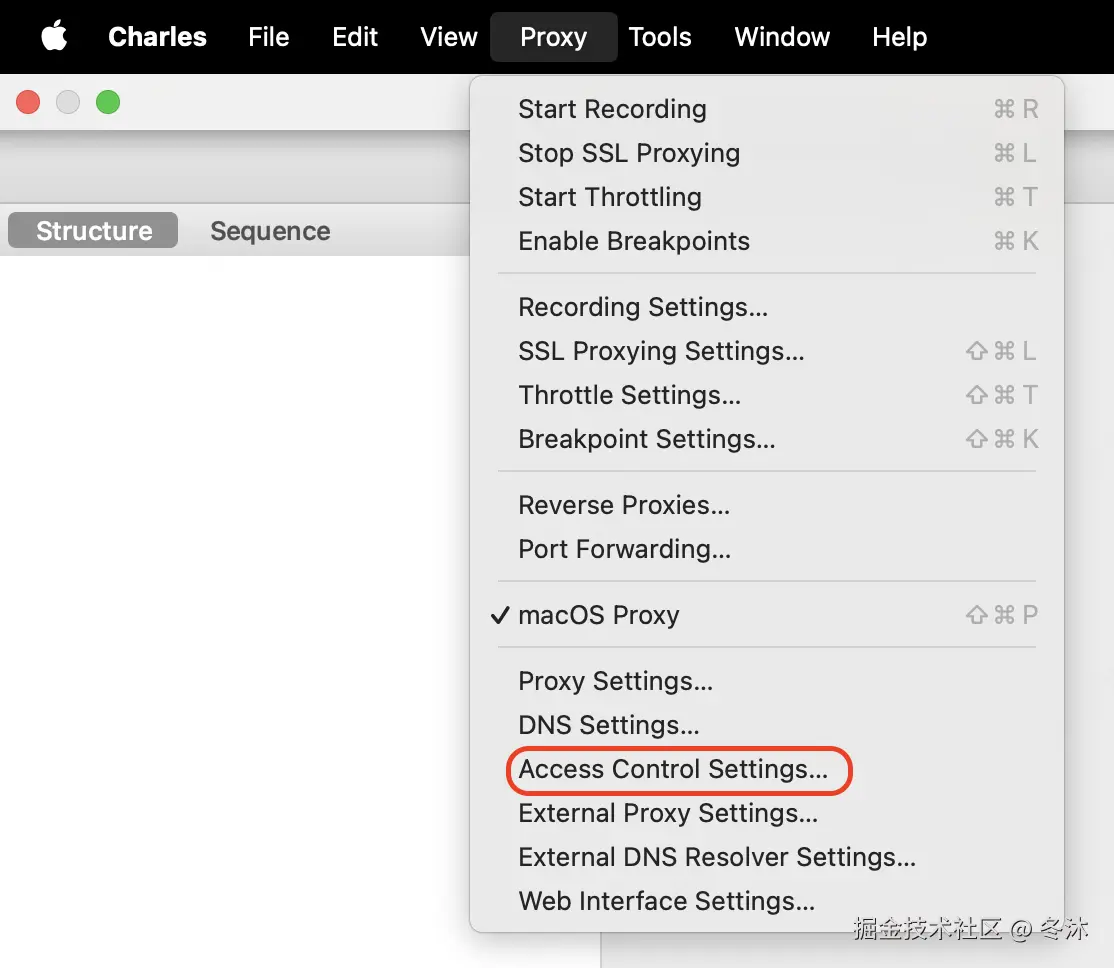Viewport: 1114px width, 968px height.
Task: Select Port Forwarding menu entry
Action: pos(625,549)
